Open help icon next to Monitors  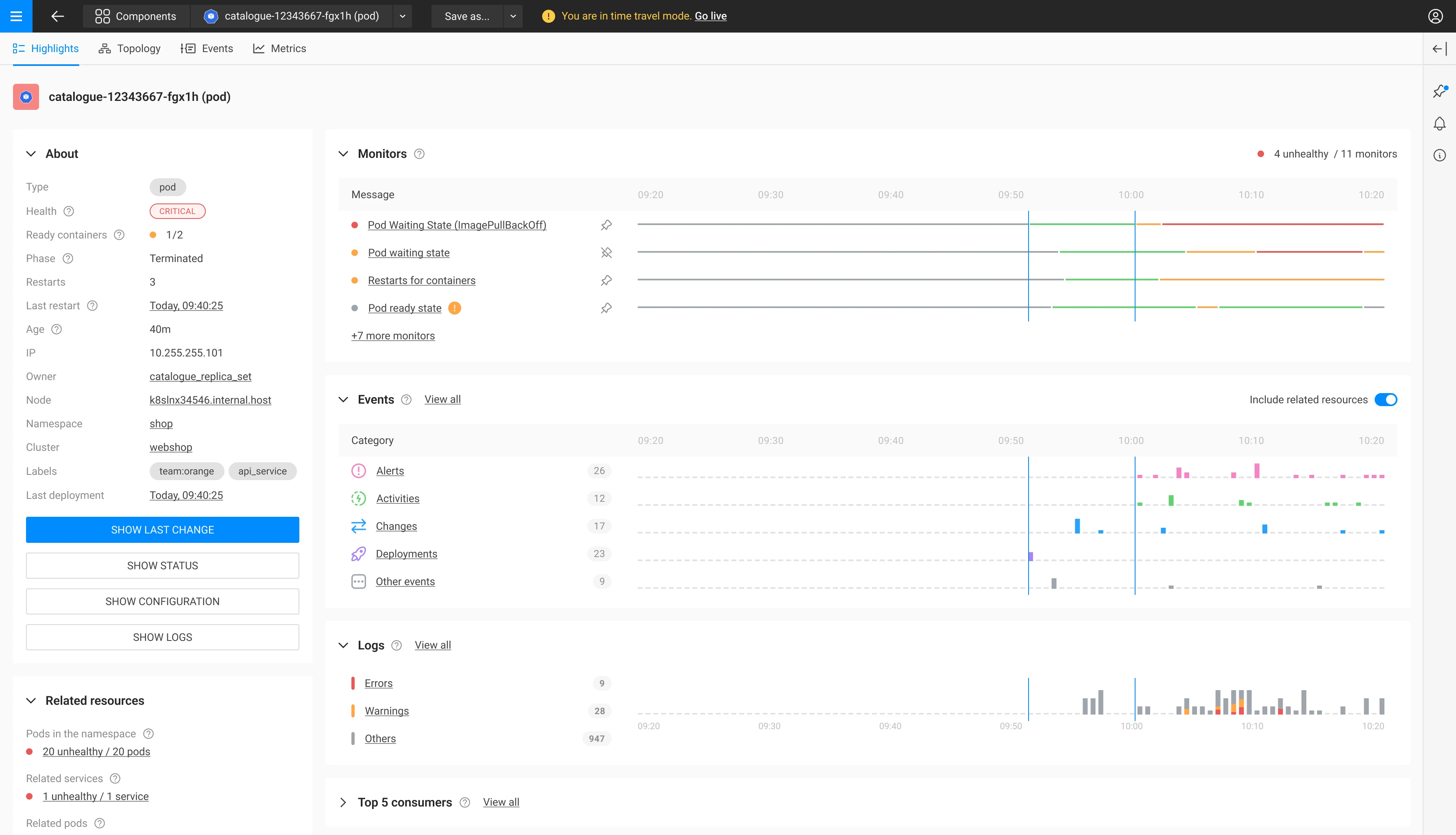point(419,154)
